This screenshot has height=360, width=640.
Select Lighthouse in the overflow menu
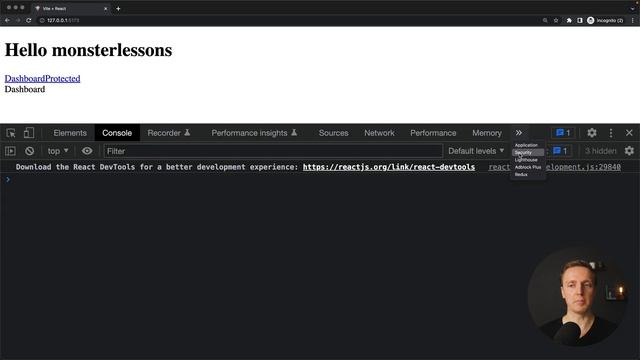[528, 160]
